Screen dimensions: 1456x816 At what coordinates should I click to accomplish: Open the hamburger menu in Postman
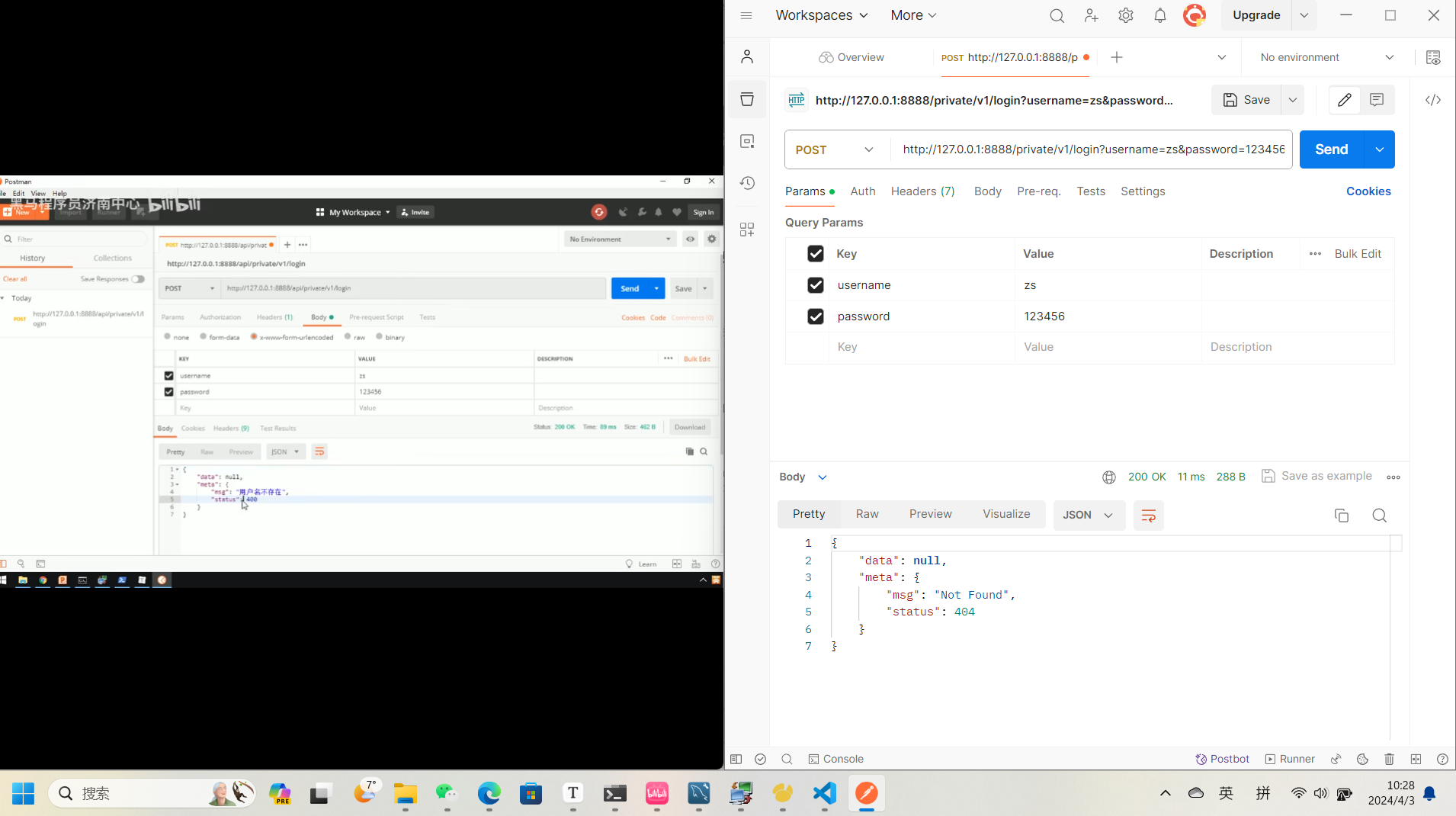pos(746,15)
